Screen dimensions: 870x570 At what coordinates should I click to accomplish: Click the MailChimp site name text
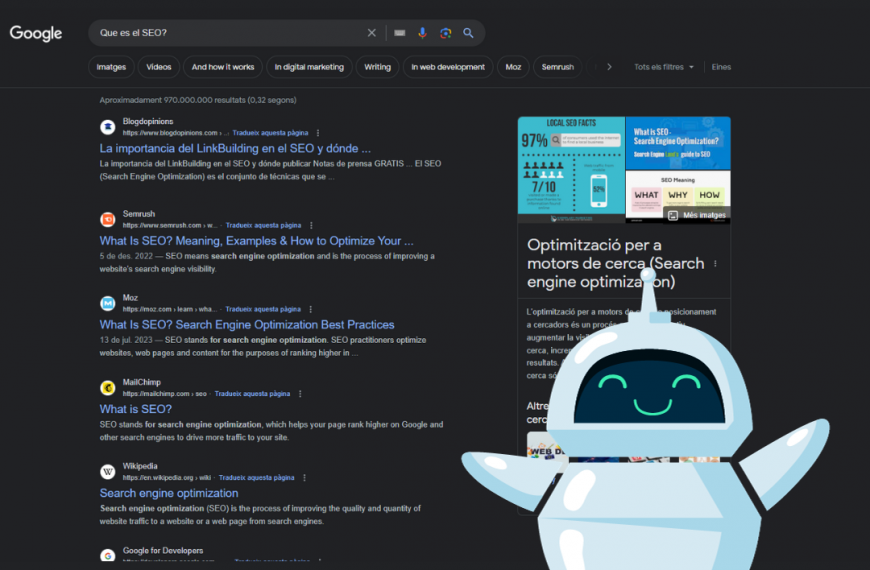click(141, 382)
